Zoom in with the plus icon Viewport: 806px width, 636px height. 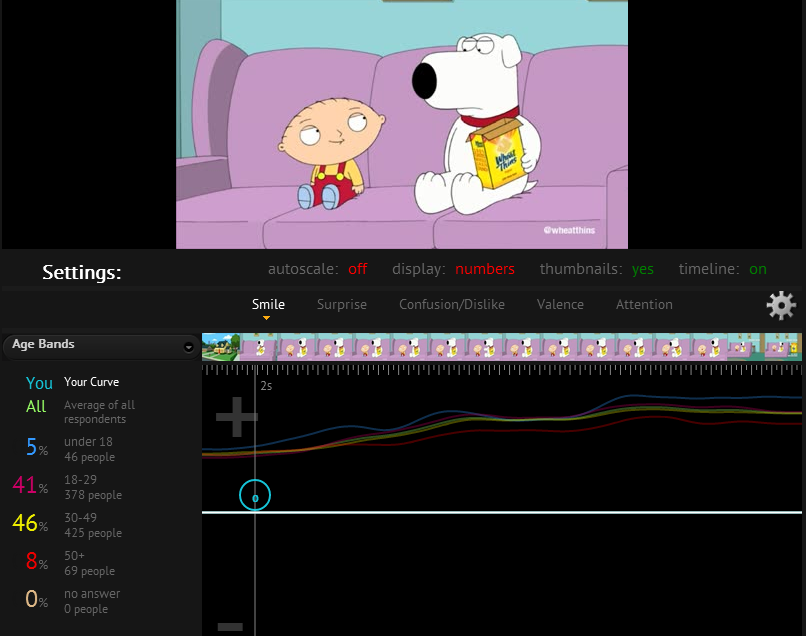coord(236,416)
